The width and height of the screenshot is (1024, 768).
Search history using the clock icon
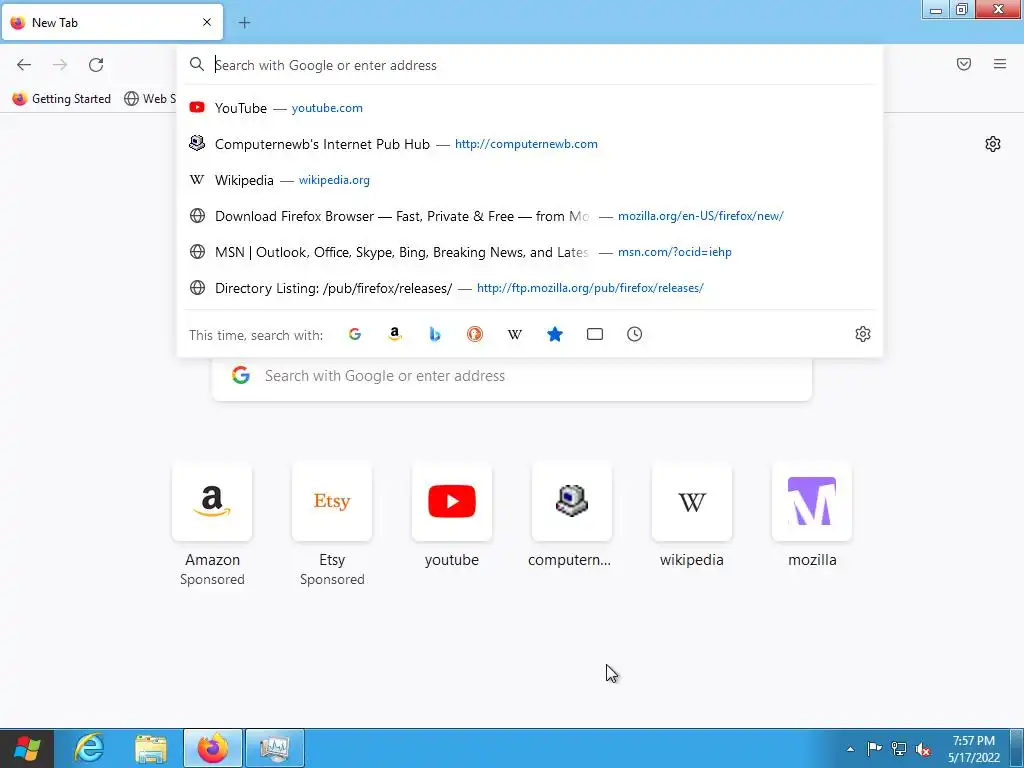[635, 334]
